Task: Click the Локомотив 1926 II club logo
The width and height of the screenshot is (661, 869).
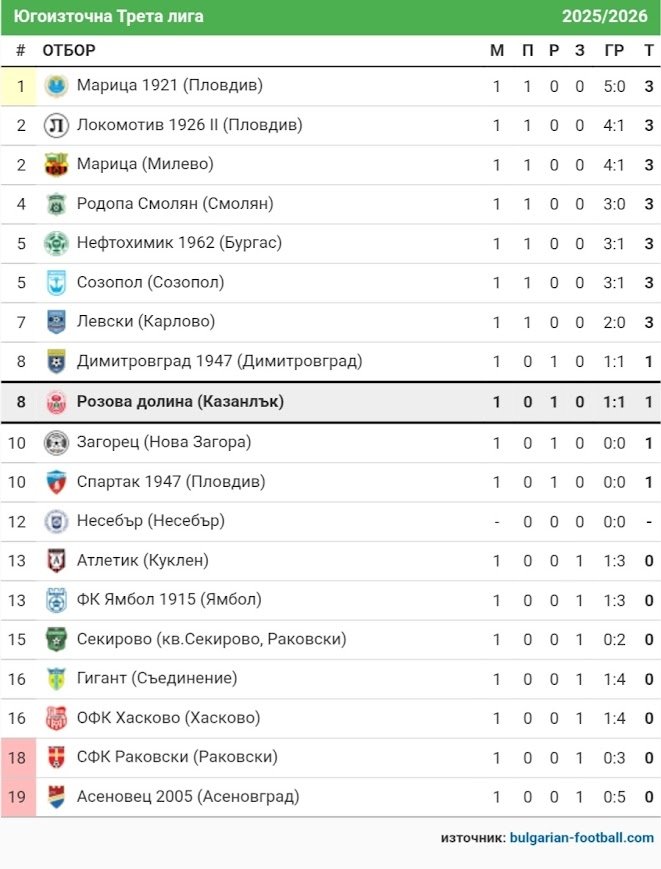Action: click(x=56, y=126)
